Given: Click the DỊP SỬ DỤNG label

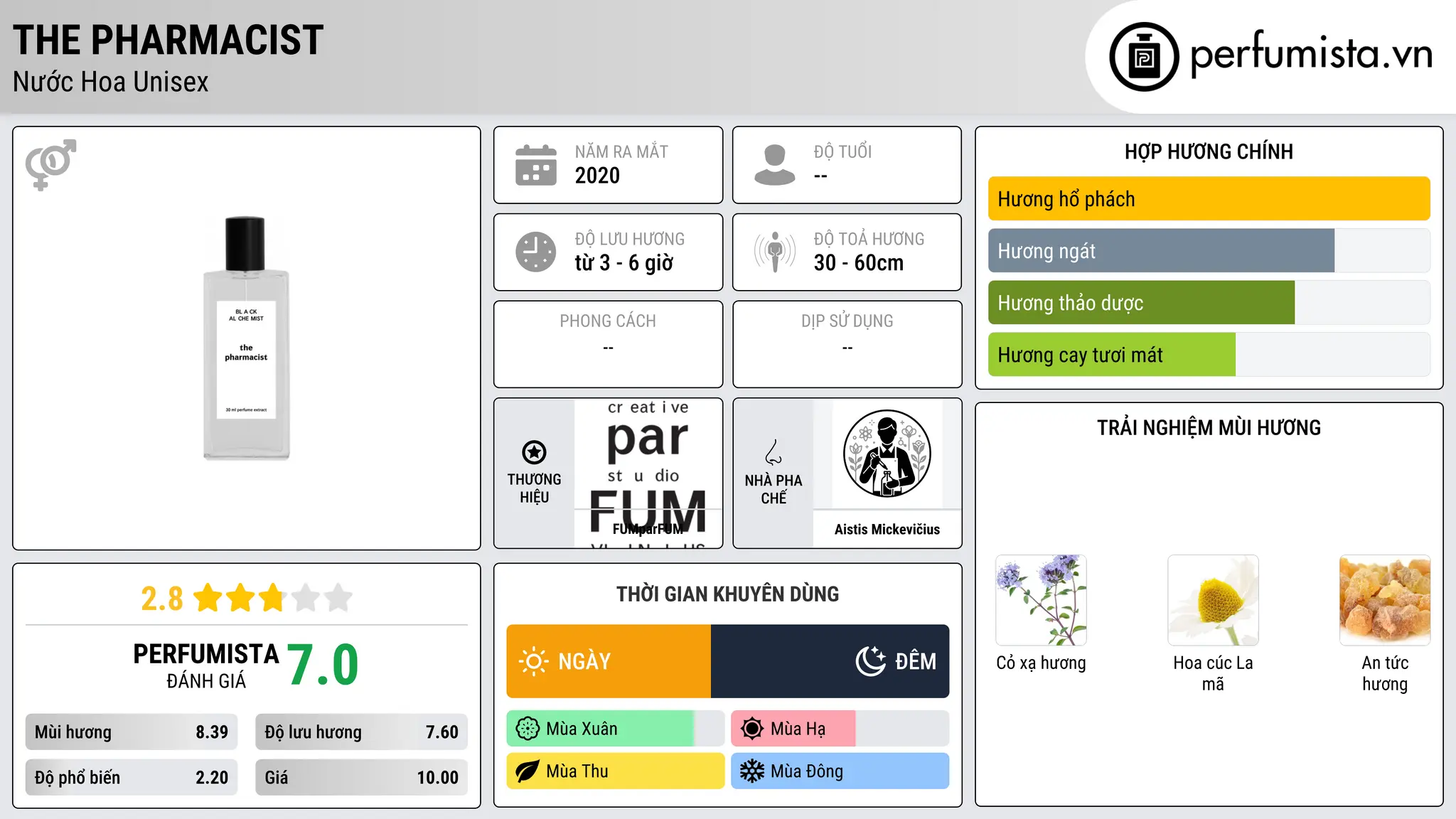Looking at the screenshot, I should coord(847,321).
